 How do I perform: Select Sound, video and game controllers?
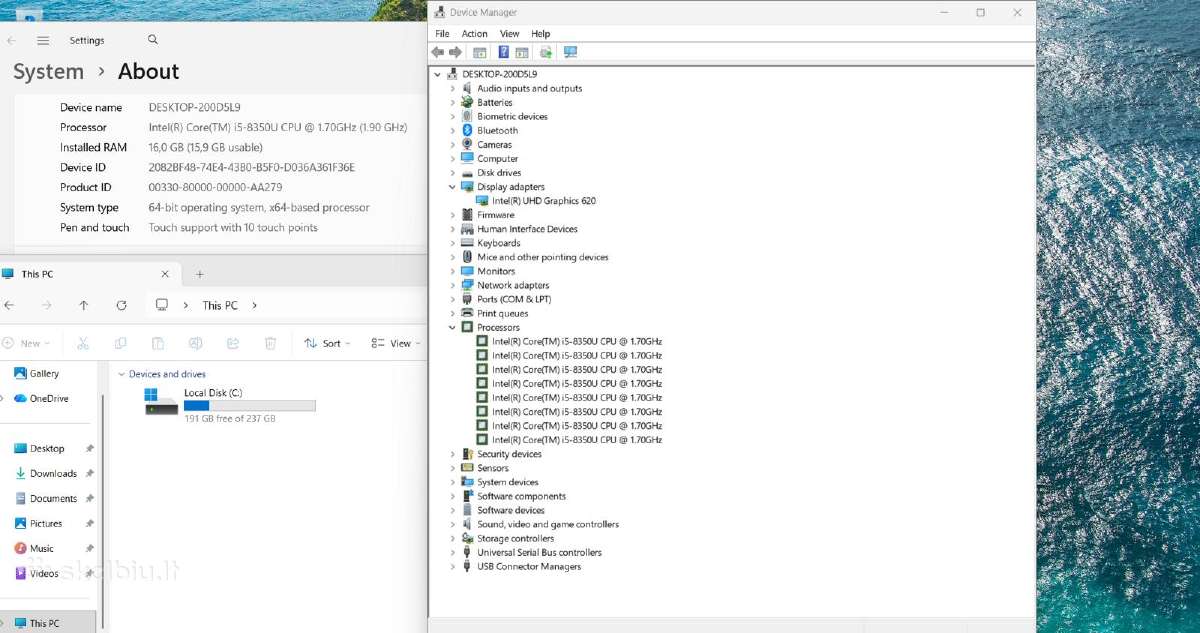[548, 524]
